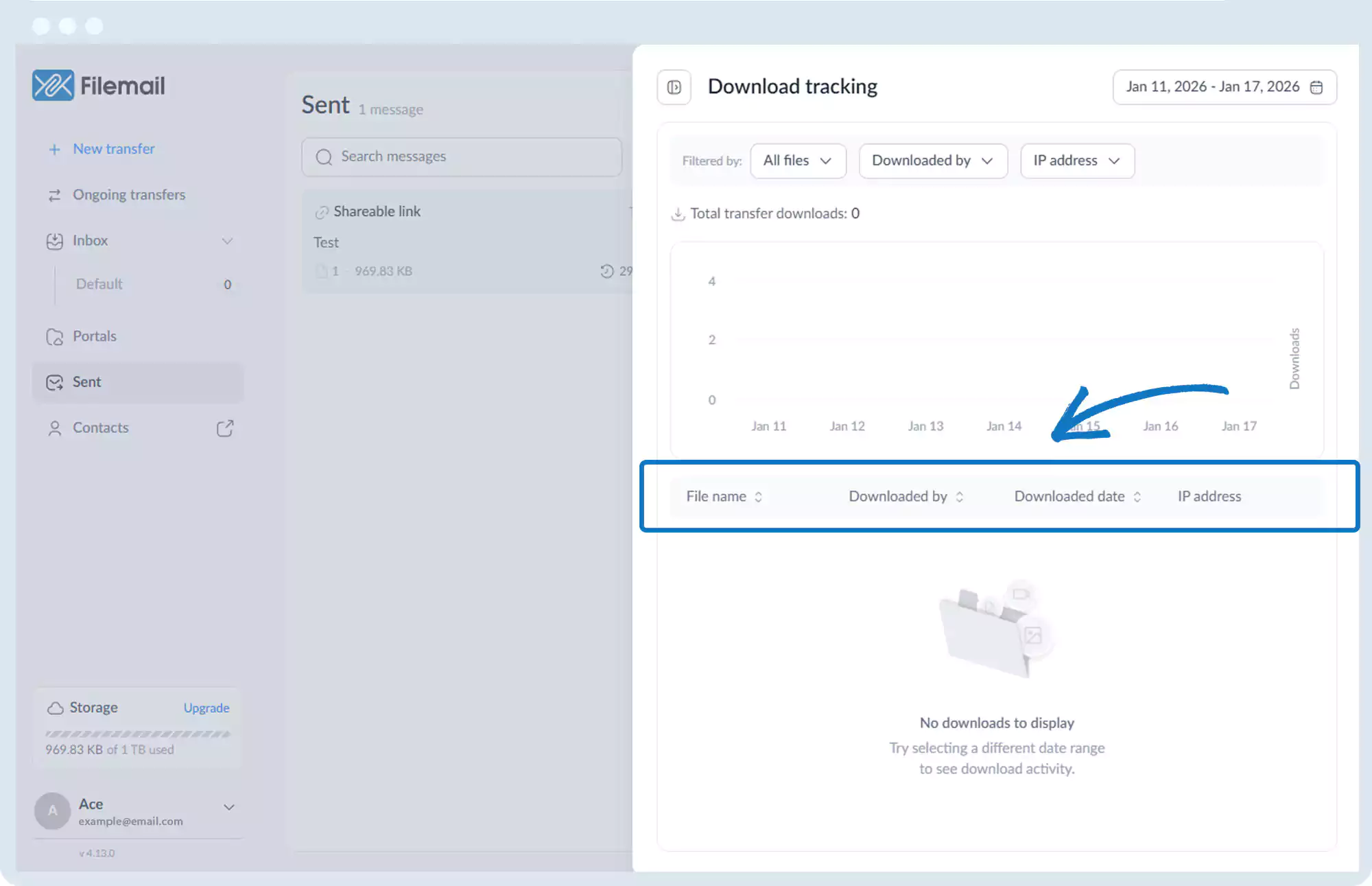This screenshot has height=886, width=1372.
Task: Select the Default inbox folder
Action: pos(99,284)
